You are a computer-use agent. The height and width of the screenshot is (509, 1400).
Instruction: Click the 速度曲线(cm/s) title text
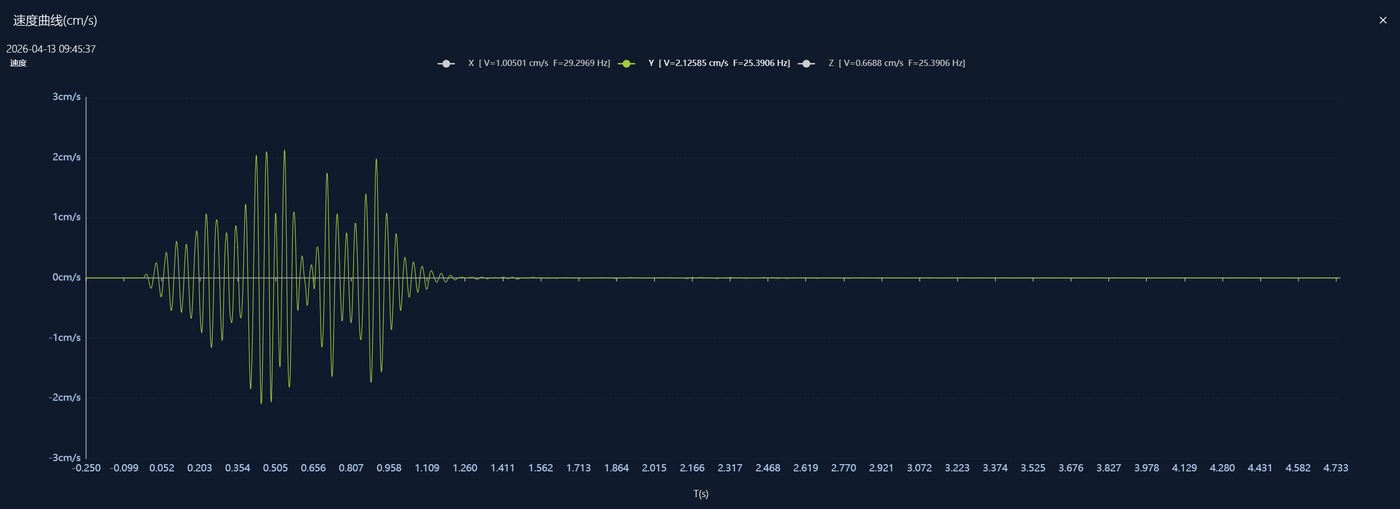click(x=55, y=20)
